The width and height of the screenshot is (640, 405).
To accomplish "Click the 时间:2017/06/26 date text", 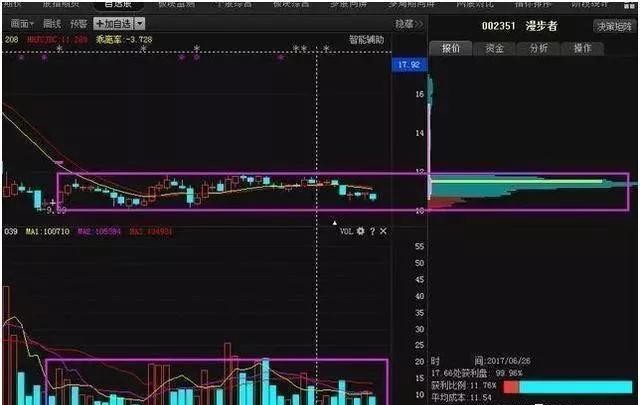I will pyautogui.click(x=481, y=361).
